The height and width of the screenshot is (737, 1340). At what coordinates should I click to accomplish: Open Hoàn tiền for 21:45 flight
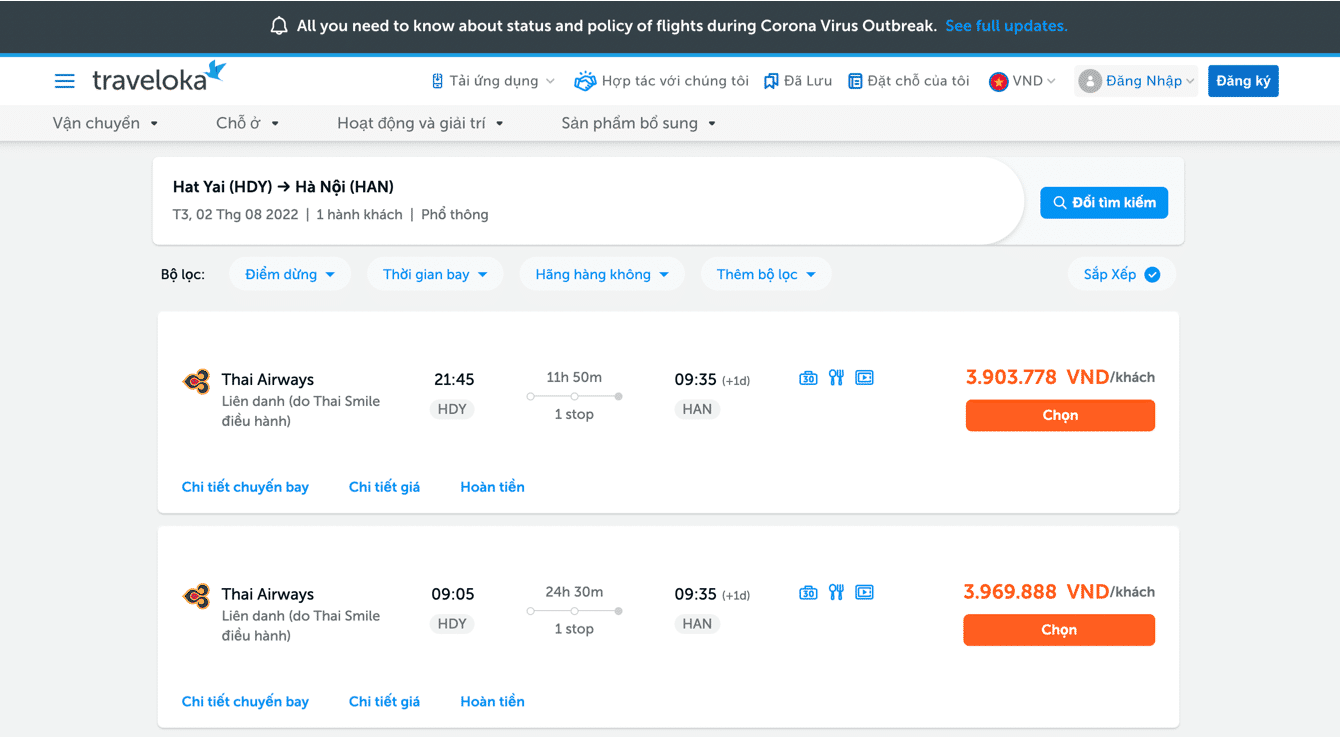492,487
